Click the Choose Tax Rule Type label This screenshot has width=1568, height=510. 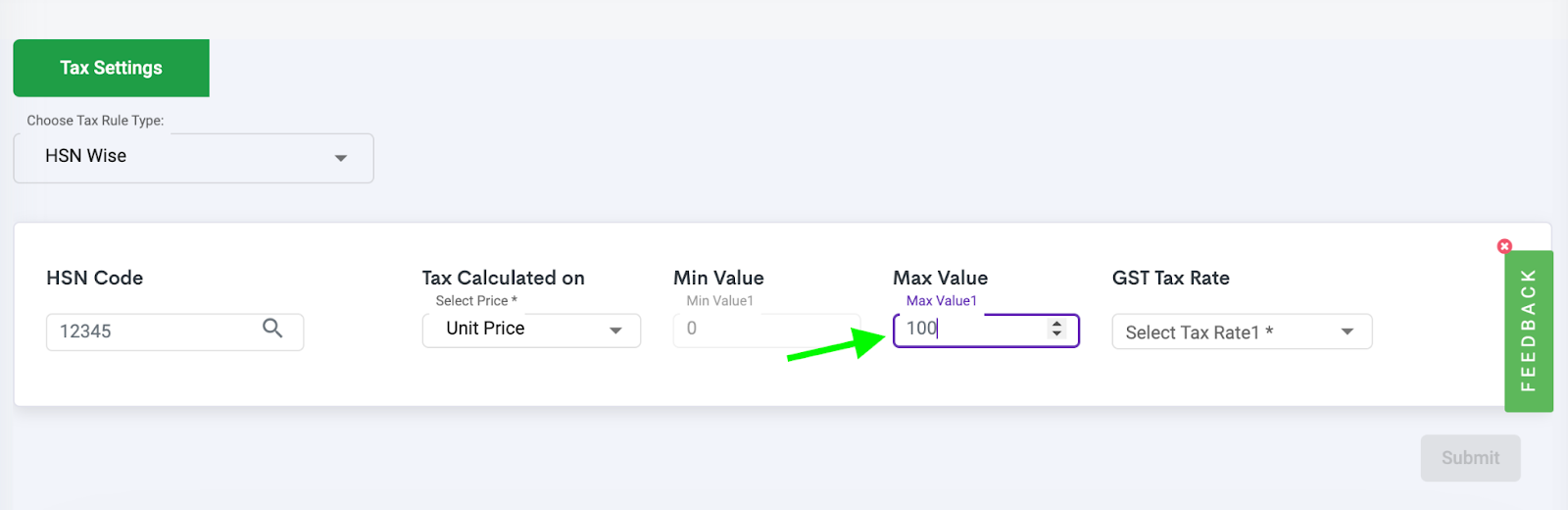(x=95, y=121)
